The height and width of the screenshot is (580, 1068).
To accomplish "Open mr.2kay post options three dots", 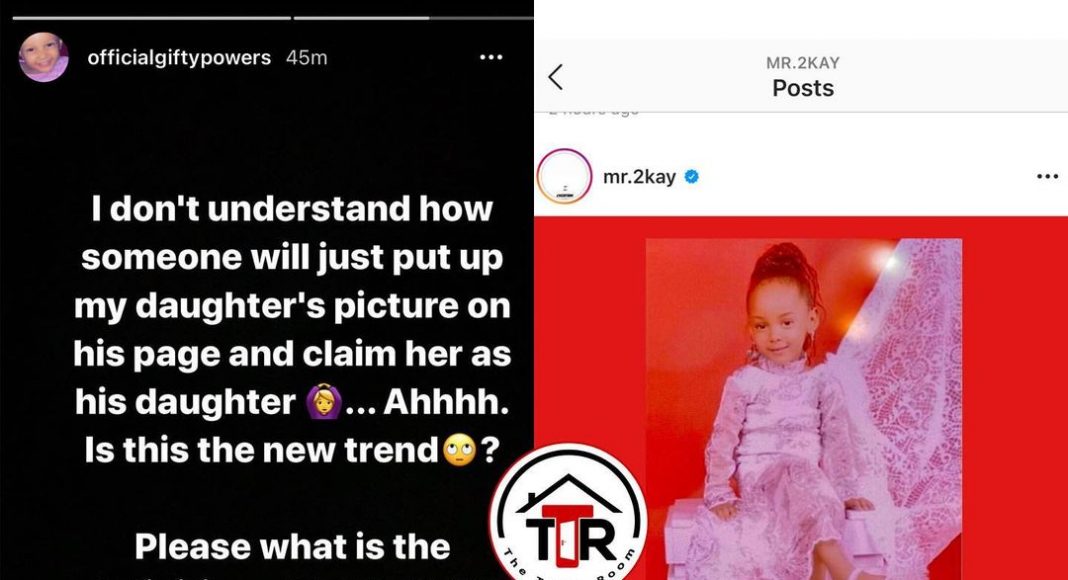I will click(1047, 177).
